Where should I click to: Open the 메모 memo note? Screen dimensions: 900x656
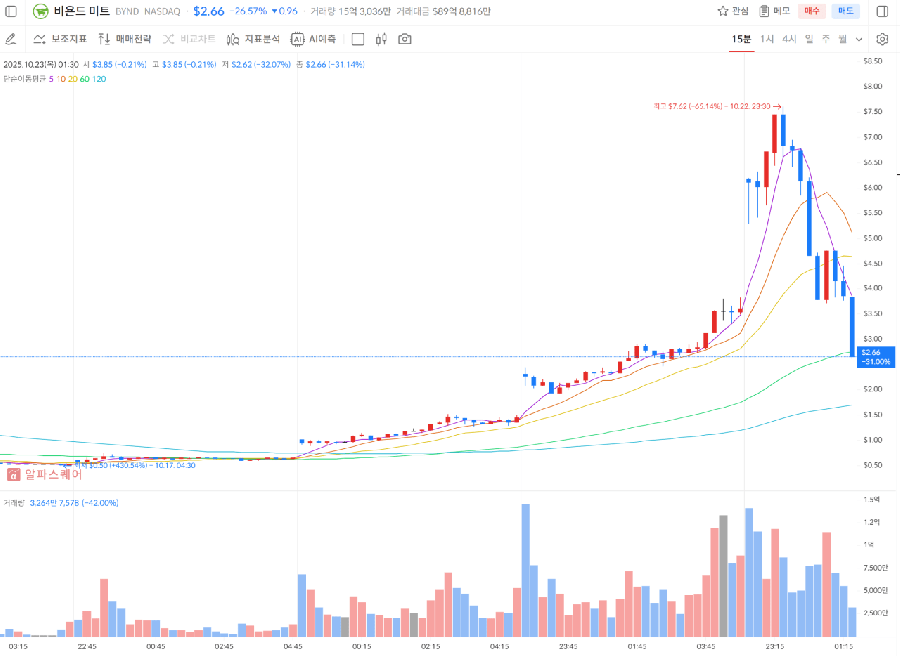[775, 11]
